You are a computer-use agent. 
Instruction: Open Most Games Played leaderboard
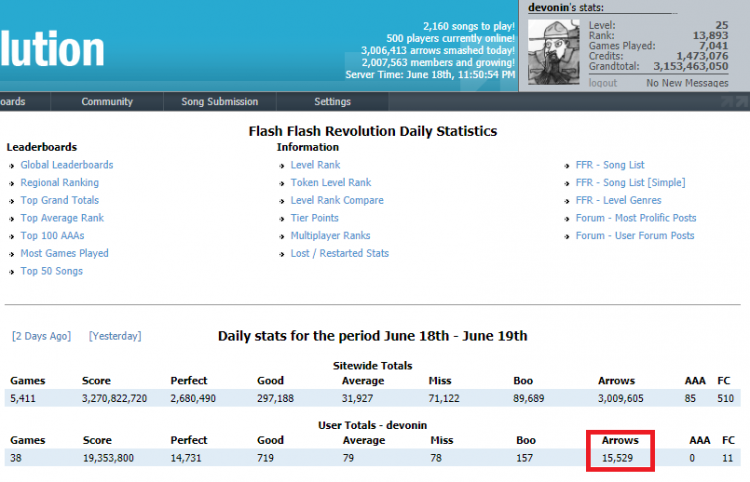64,253
